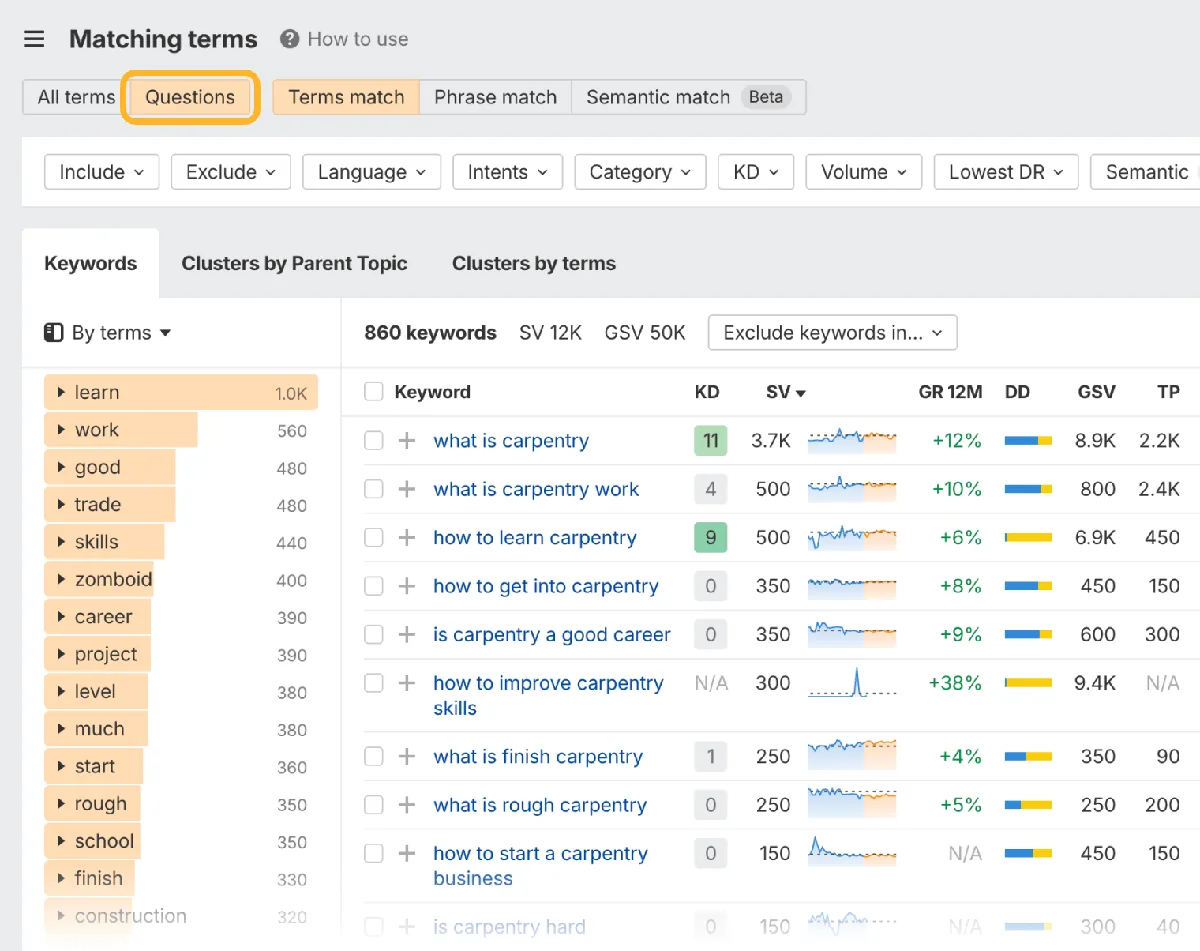Add 'what is finish carpentry' via its plus icon
The width and height of the screenshot is (1200, 951).
coord(406,757)
